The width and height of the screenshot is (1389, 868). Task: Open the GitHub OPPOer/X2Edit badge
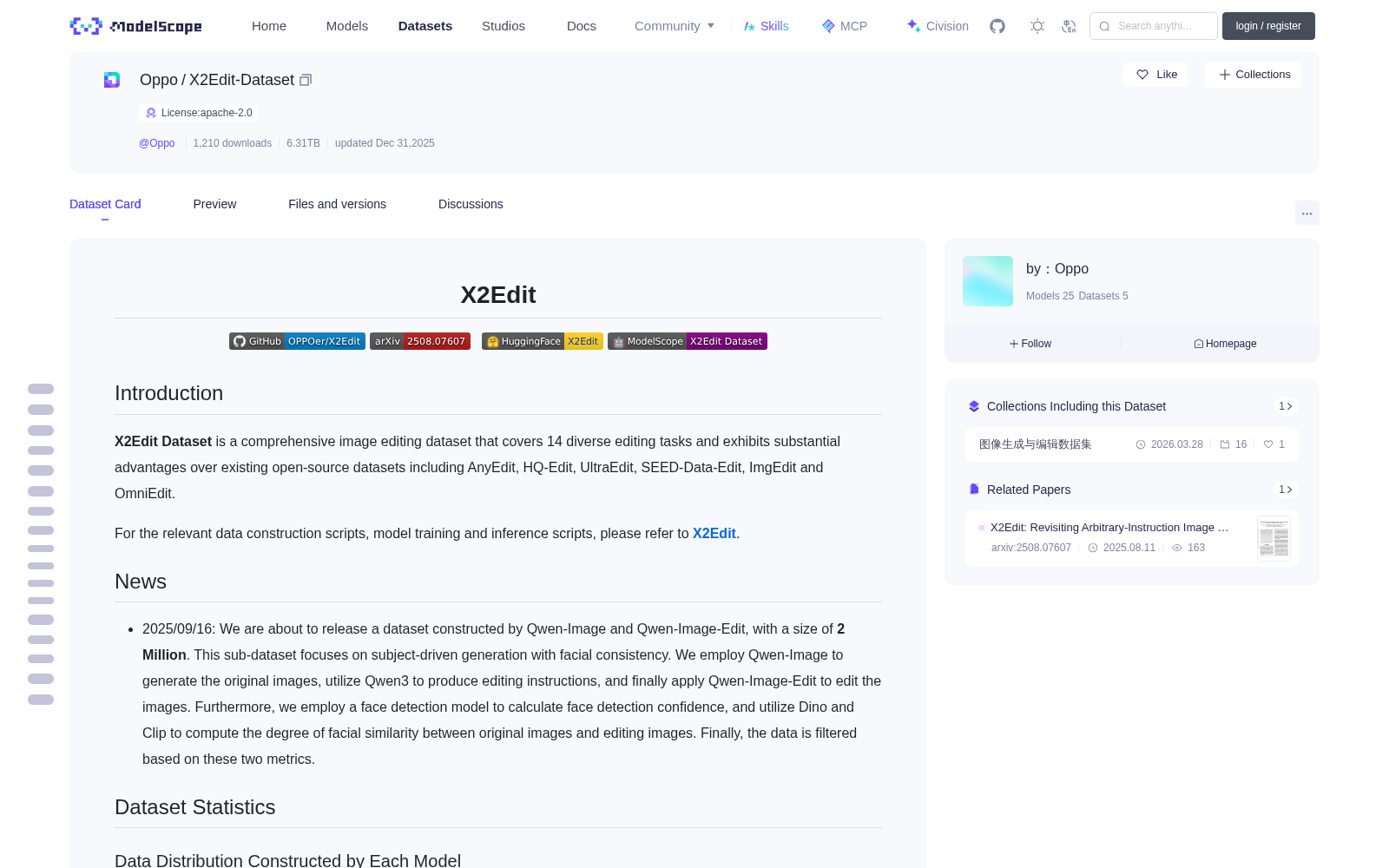point(297,341)
